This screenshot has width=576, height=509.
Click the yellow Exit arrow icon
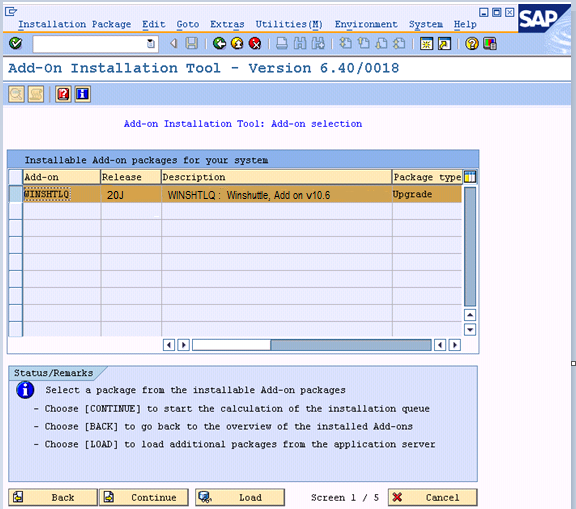237,44
